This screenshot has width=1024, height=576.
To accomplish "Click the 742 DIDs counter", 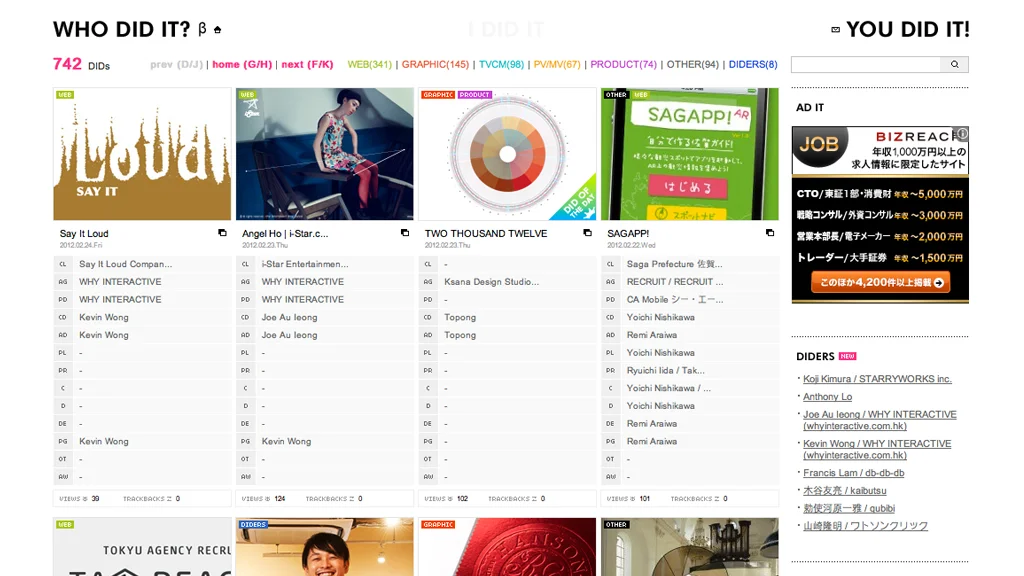I will pos(81,64).
